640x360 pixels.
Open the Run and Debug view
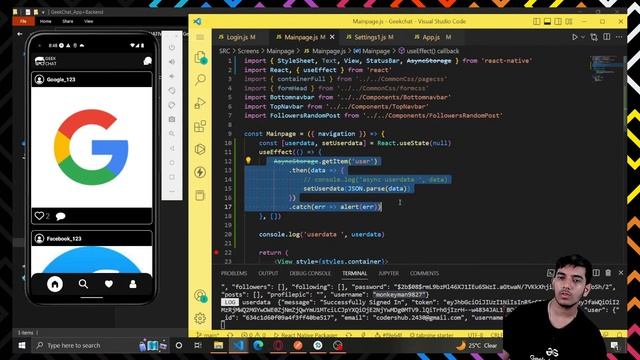click(x=200, y=103)
